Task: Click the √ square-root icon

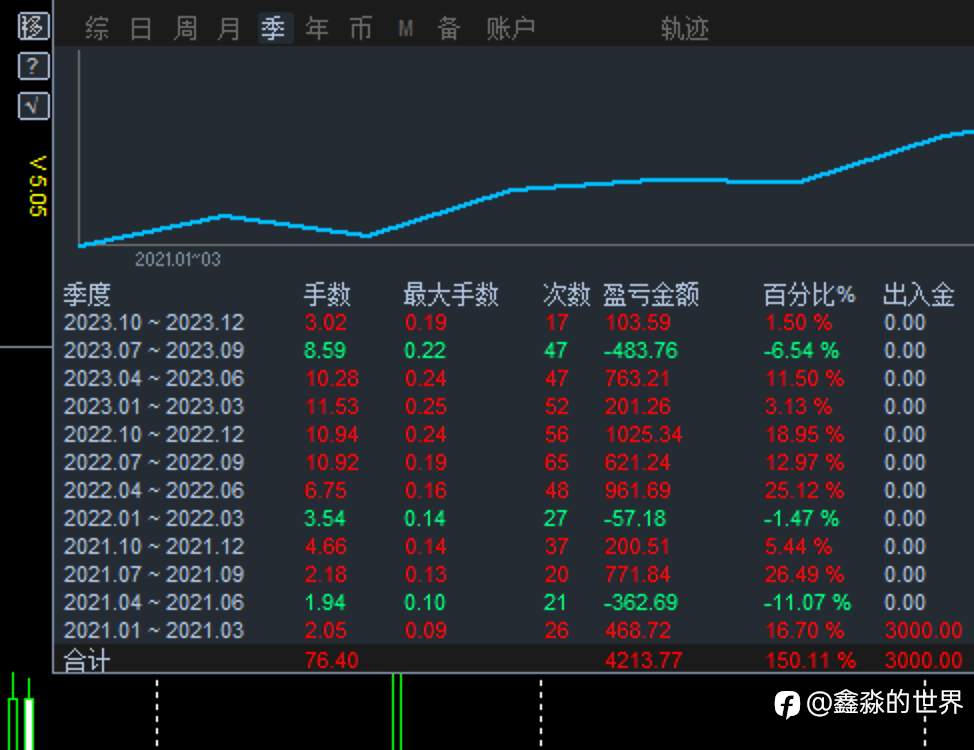Action: (x=32, y=105)
